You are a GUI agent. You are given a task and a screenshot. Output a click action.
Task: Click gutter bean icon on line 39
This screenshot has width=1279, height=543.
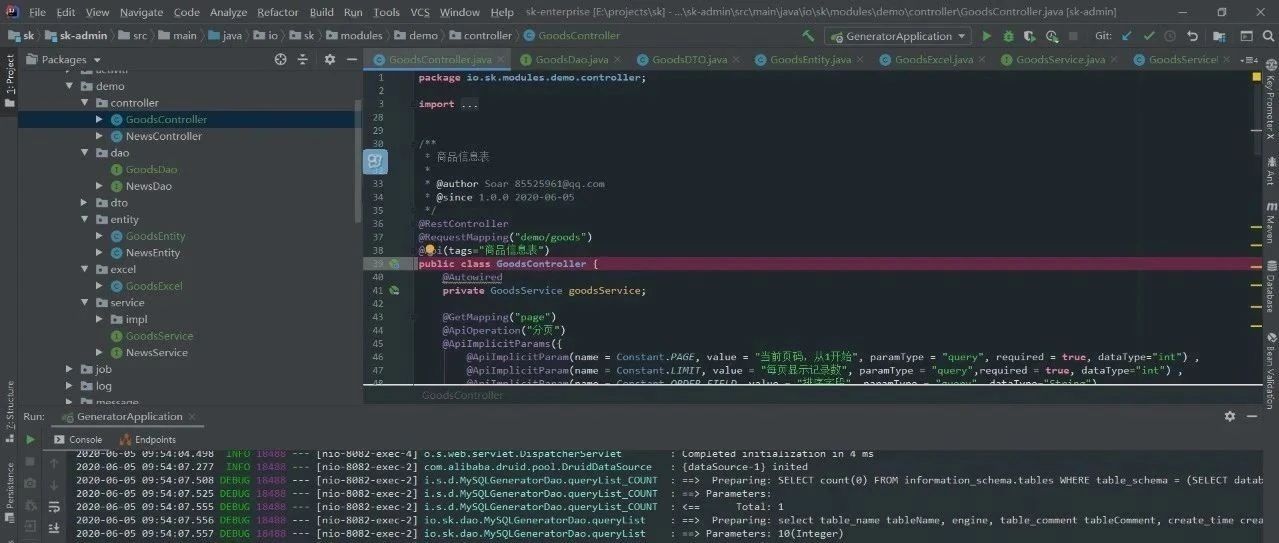(394, 264)
